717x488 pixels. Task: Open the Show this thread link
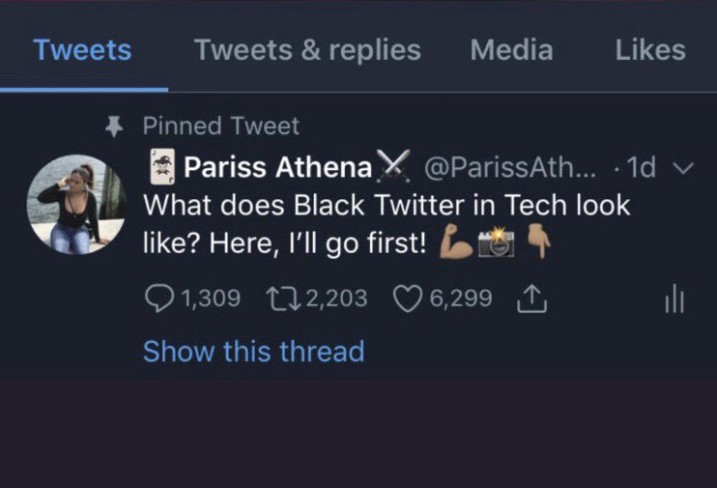click(x=253, y=351)
